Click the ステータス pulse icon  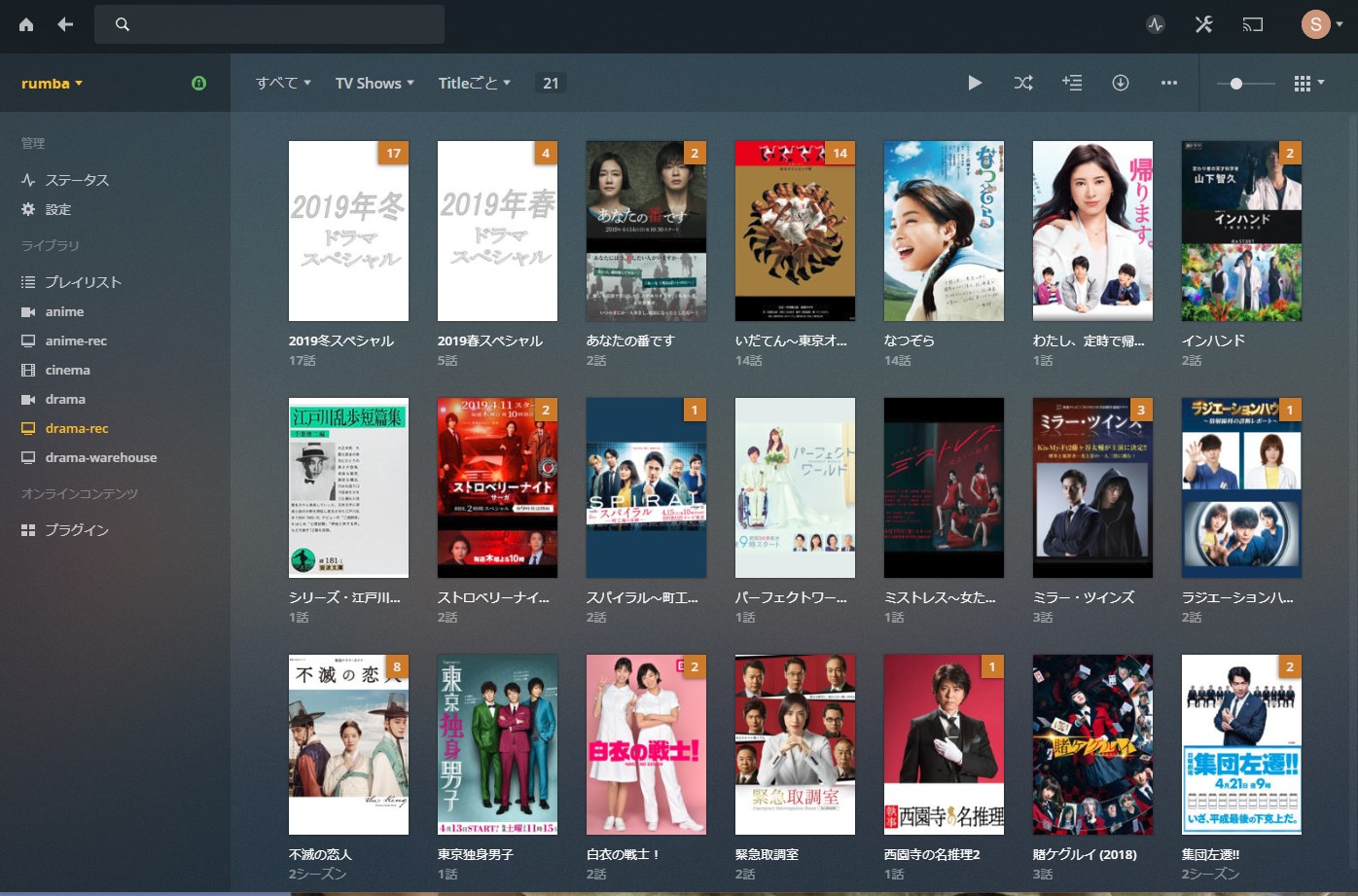pos(28,180)
